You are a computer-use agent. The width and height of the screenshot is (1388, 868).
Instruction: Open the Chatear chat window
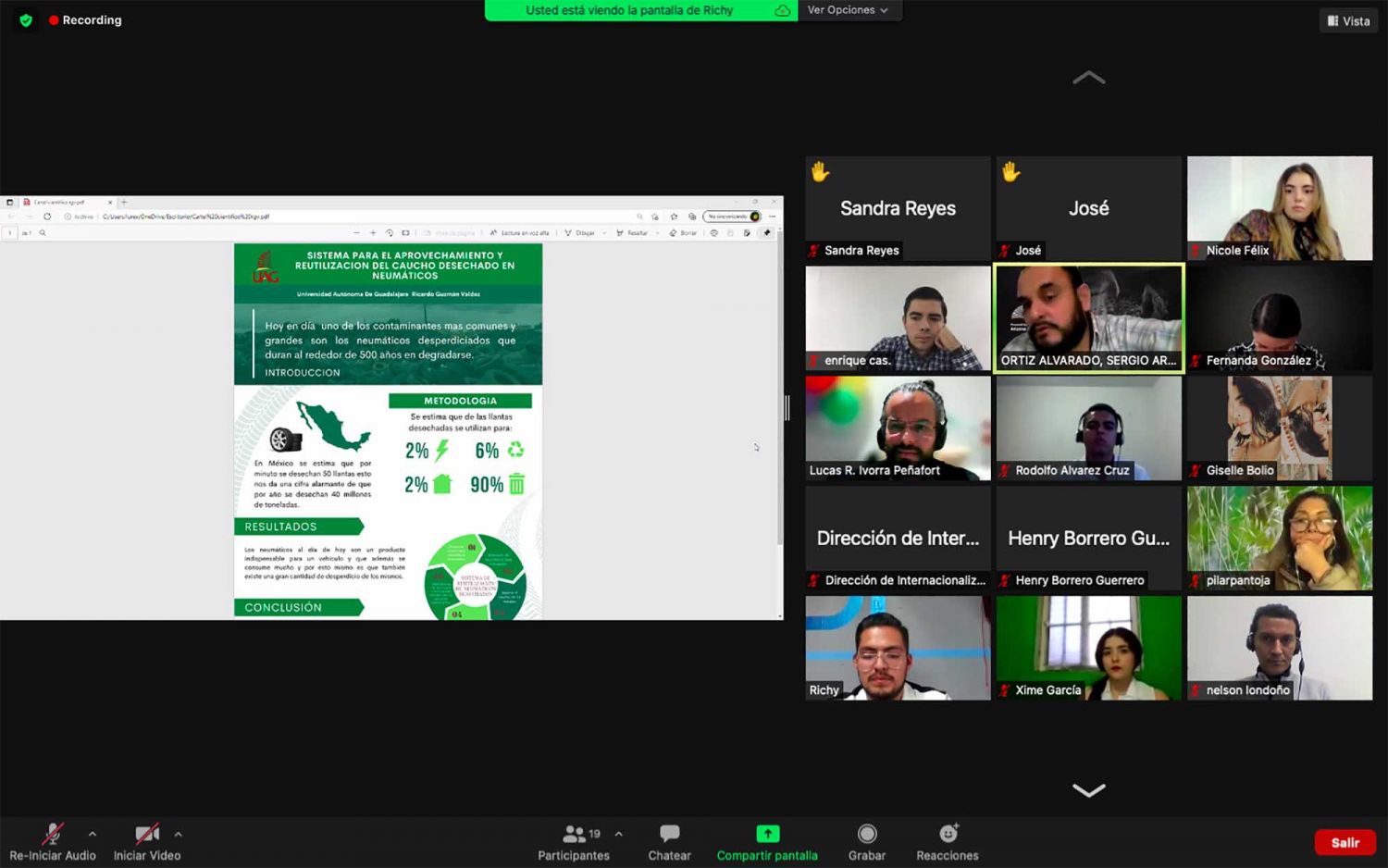click(x=669, y=842)
